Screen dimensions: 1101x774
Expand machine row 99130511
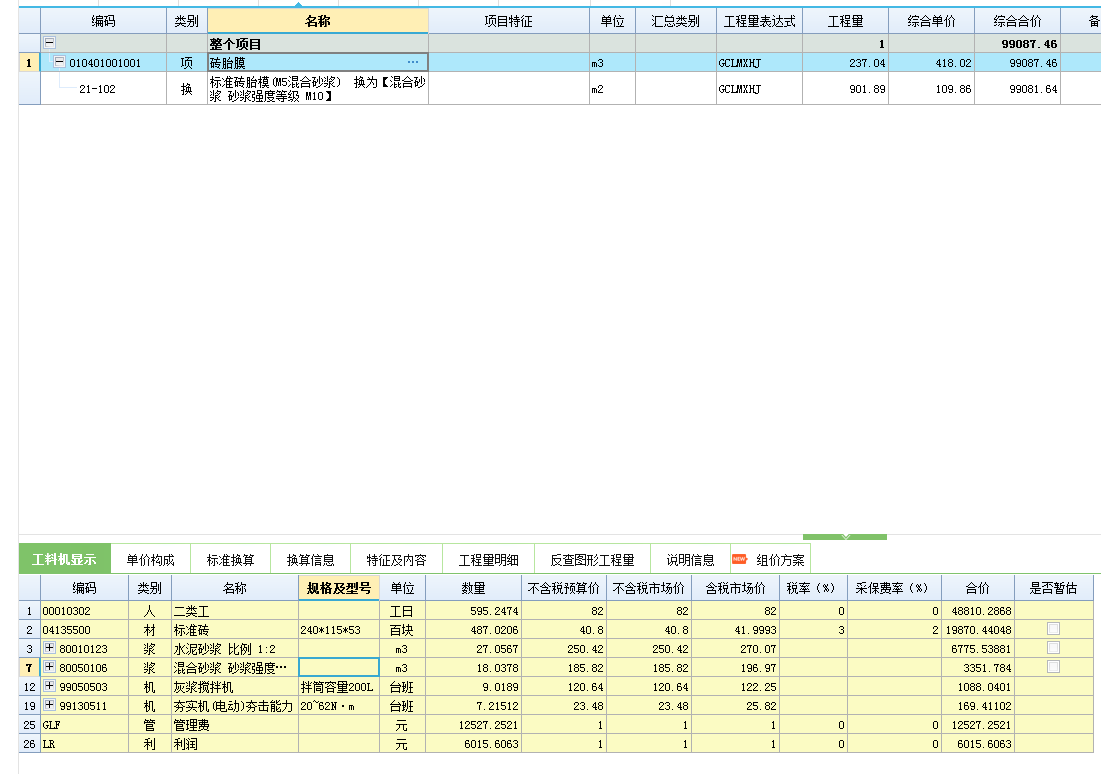pos(50,704)
